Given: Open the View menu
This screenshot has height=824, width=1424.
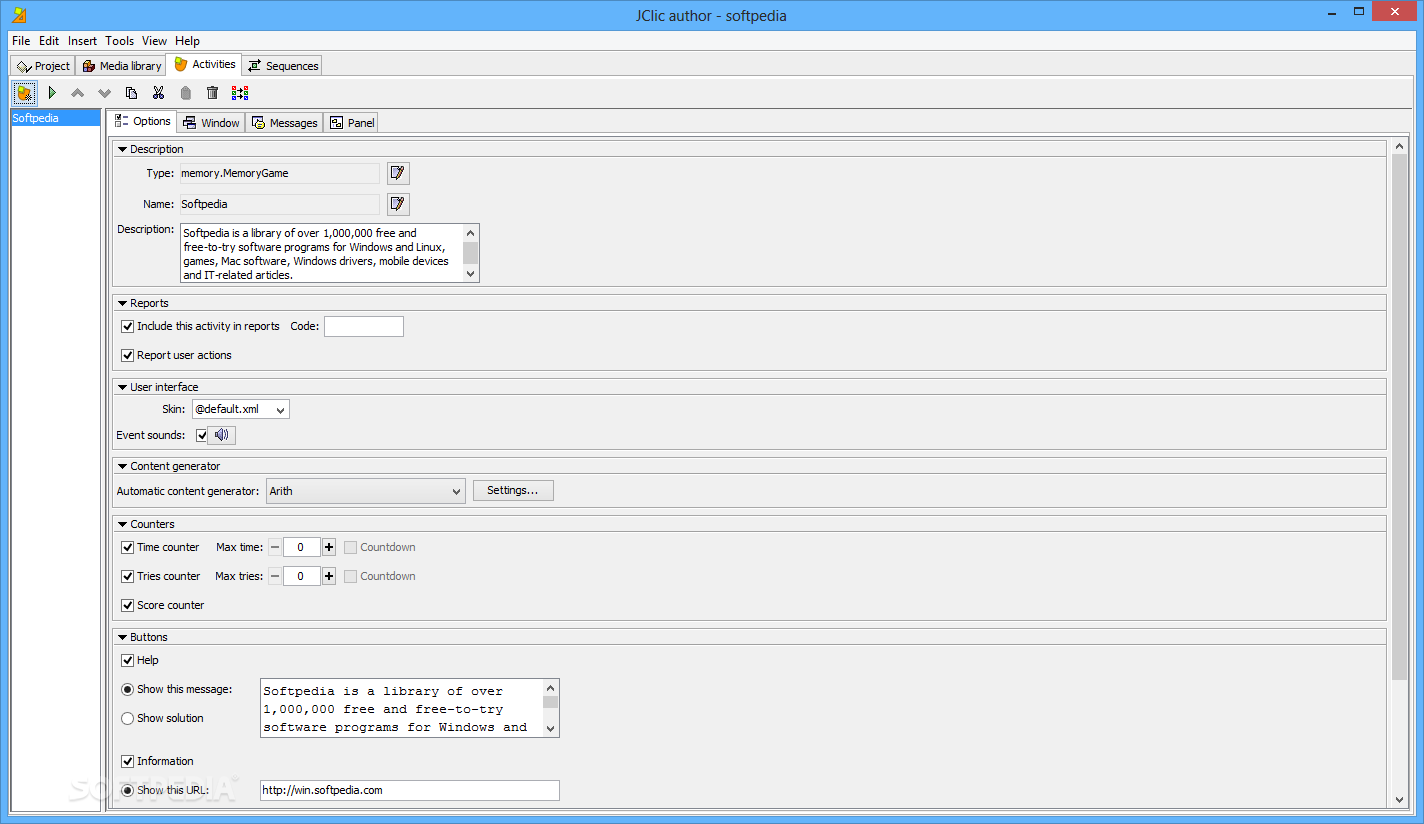Looking at the screenshot, I should coord(154,41).
